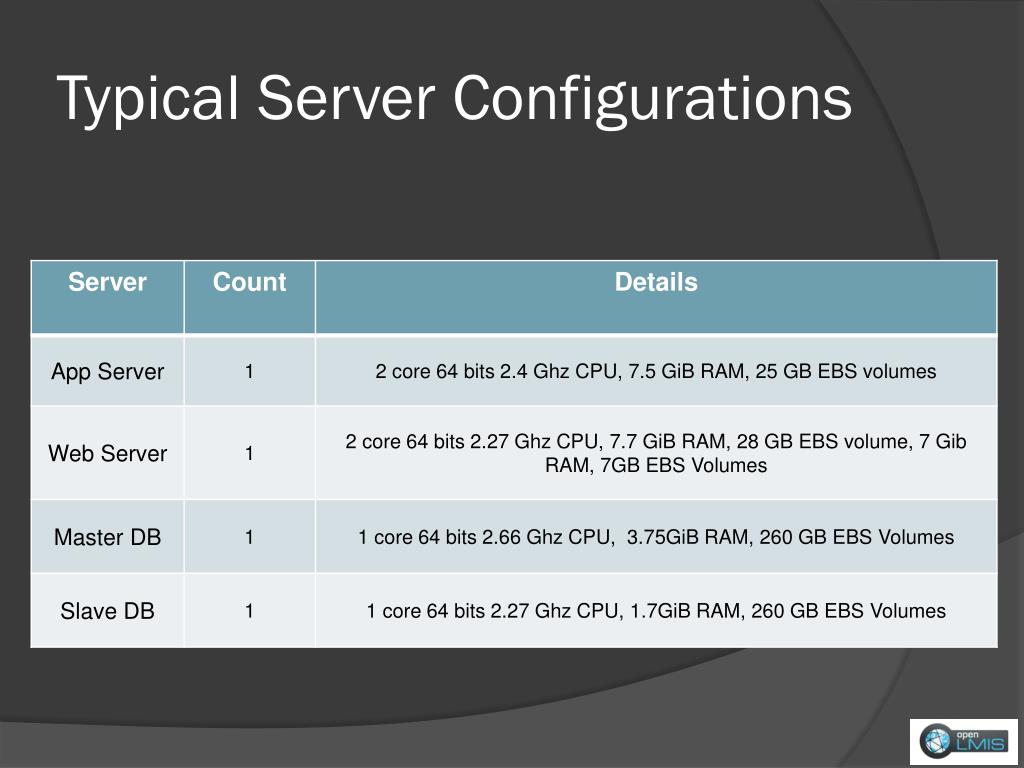
Task: Click the count '1' in Web Server row
Action: (x=249, y=453)
